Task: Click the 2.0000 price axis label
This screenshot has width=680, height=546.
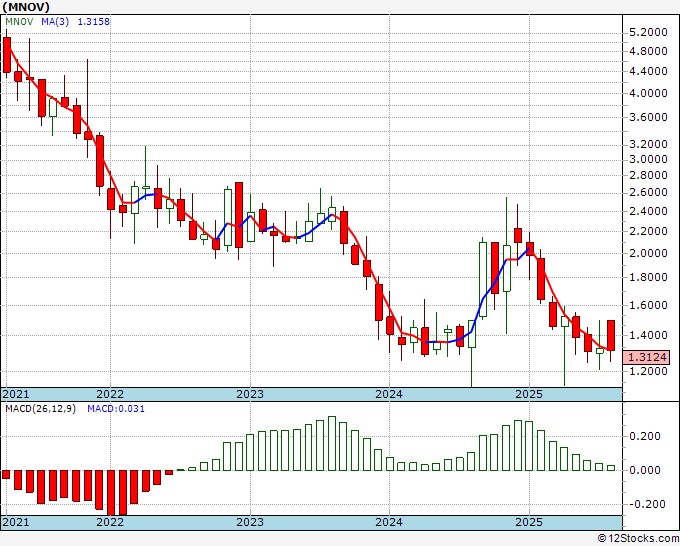Action: 648,253
